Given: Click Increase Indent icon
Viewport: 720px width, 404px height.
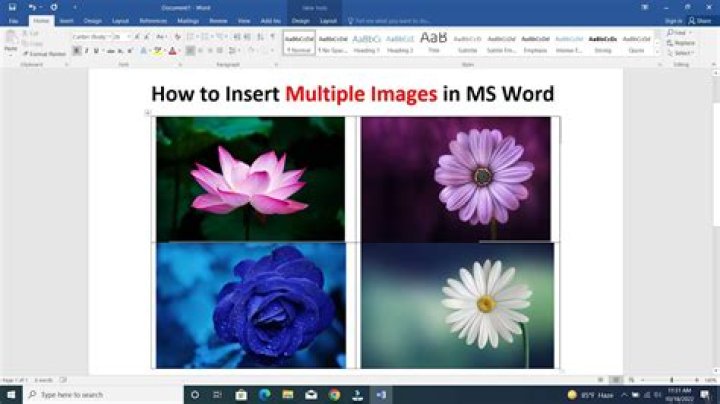Looking at the screenshot, I should (248, 37).
